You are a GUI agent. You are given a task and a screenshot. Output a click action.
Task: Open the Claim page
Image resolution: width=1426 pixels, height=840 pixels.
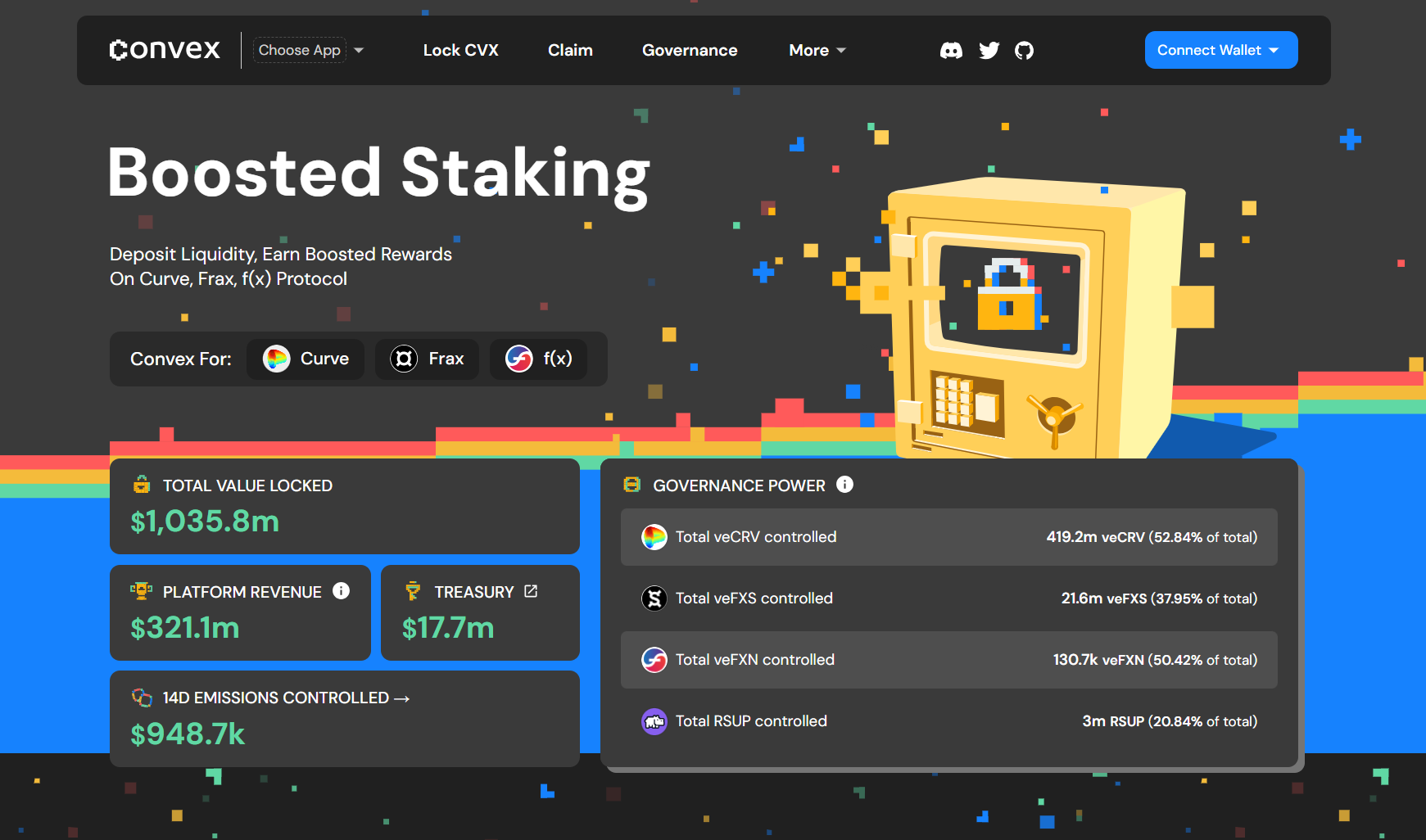570,51
